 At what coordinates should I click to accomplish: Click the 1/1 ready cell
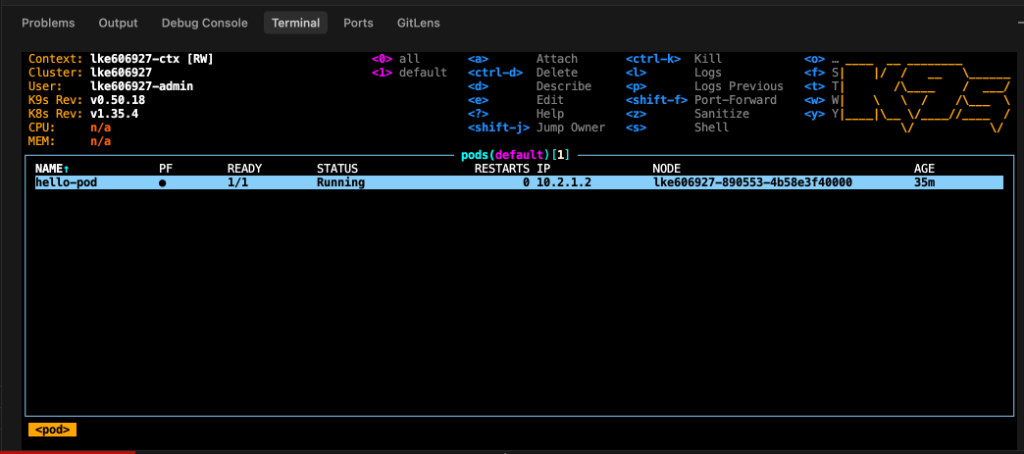pyautogui.click(x=238, y=182)
